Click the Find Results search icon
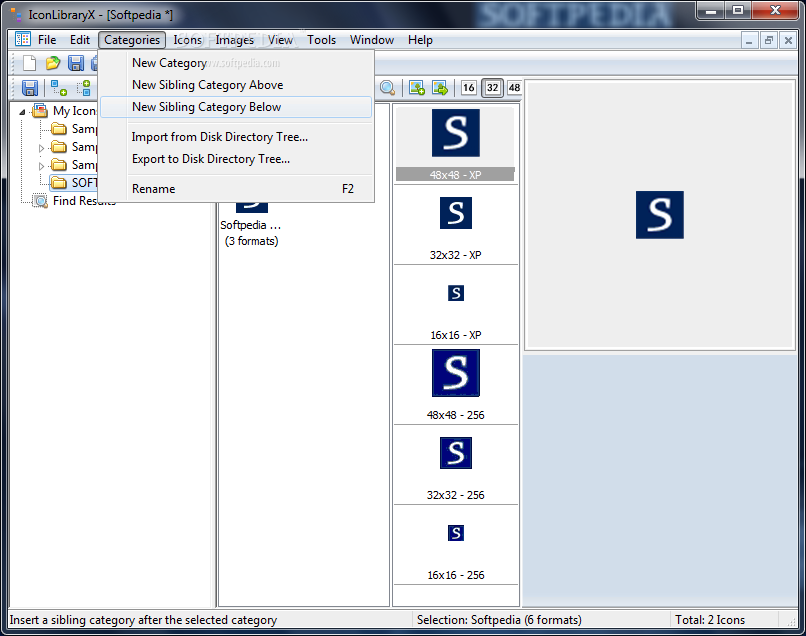This screenshot has height=636, width=806. click(x=40, y=201)
